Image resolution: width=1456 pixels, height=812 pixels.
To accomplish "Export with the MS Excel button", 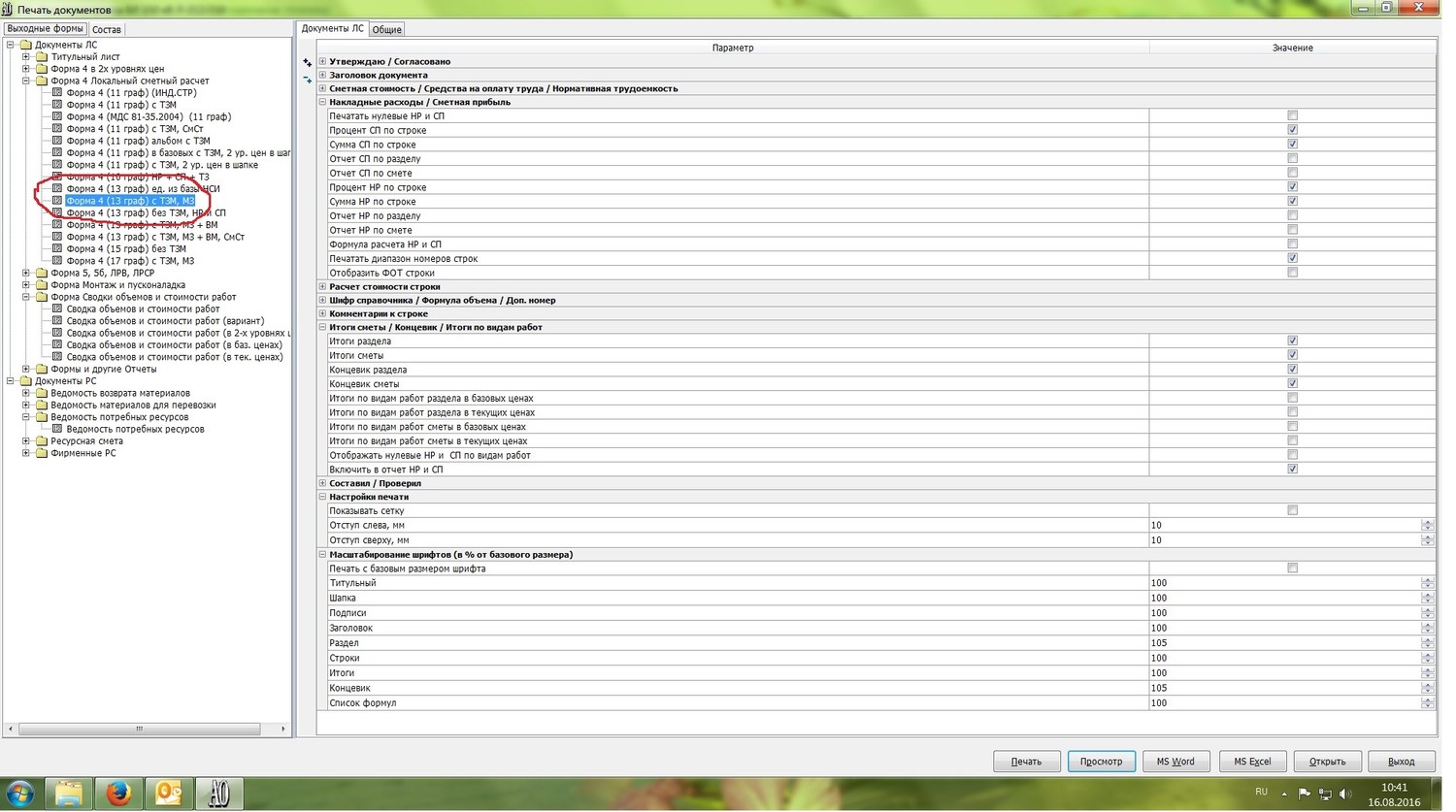I will coord(1252,763).
